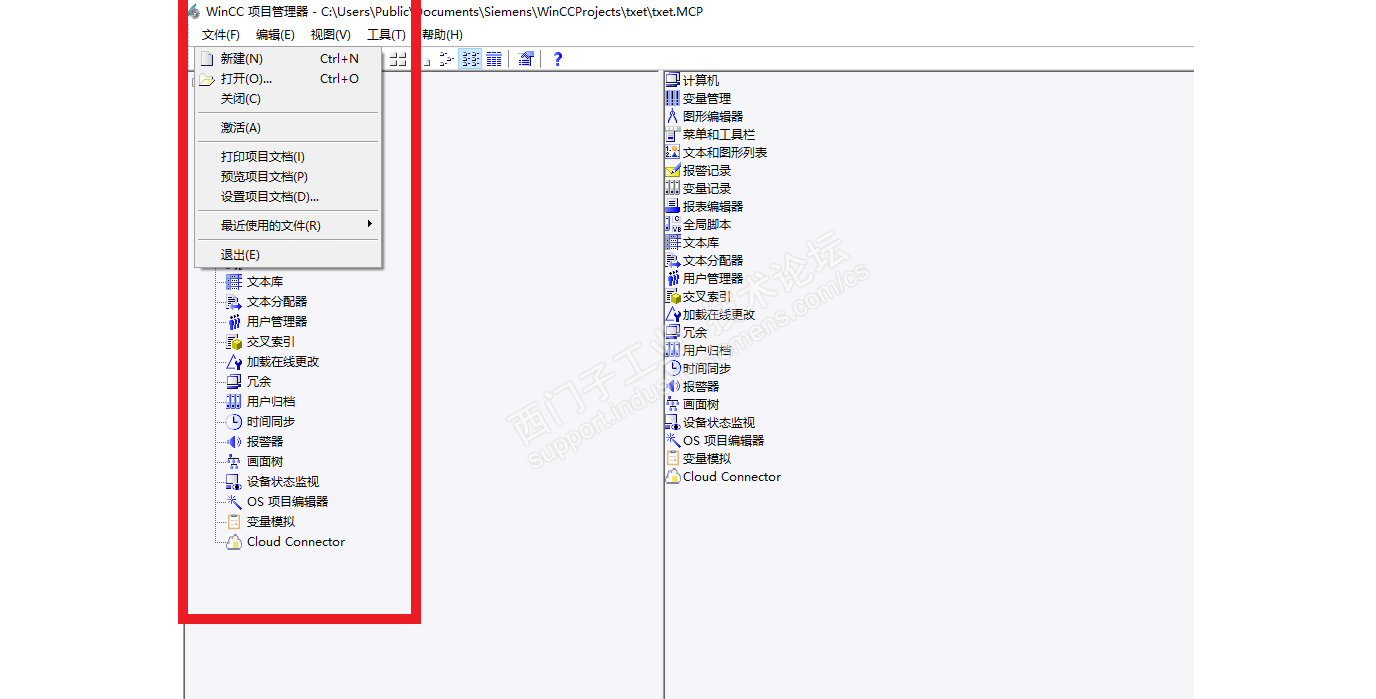Select 报警器 horn icon in left tree

click(234, 442)
